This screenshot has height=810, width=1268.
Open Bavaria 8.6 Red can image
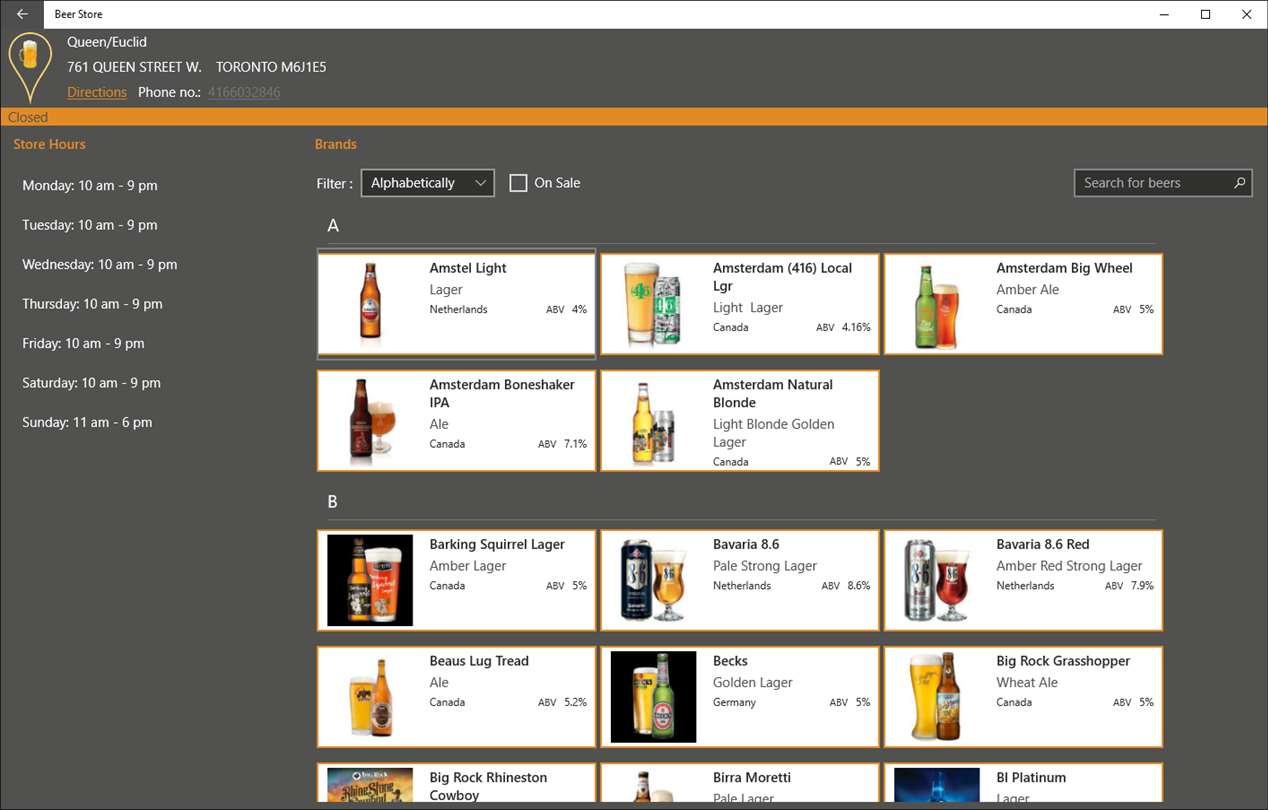(x=937, y=581)
